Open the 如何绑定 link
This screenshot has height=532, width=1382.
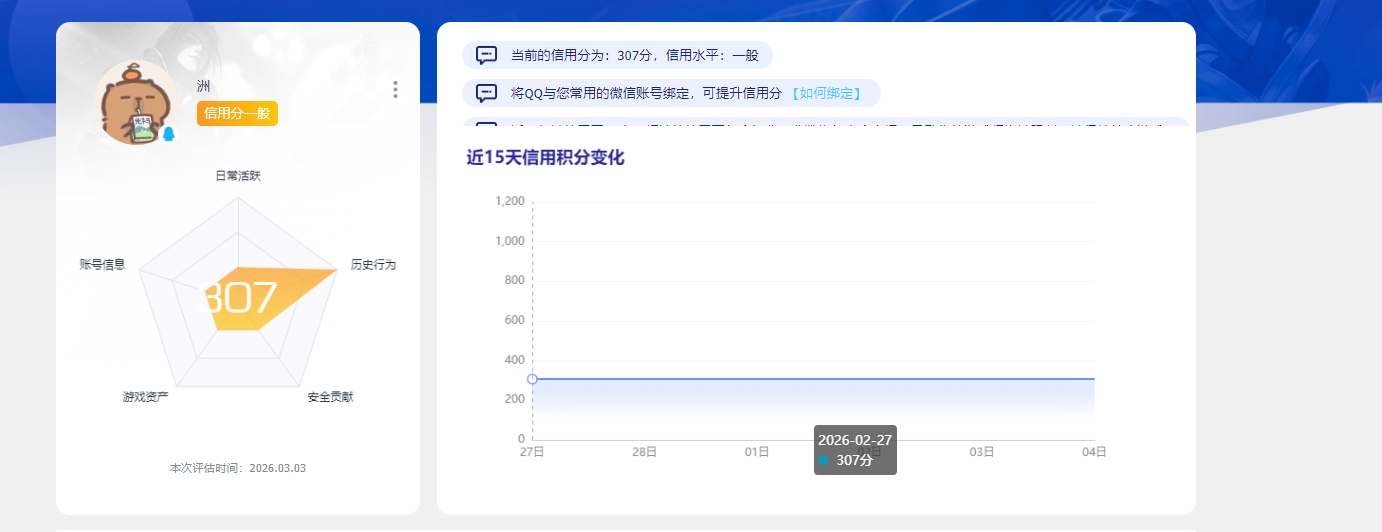pos(826,93)
